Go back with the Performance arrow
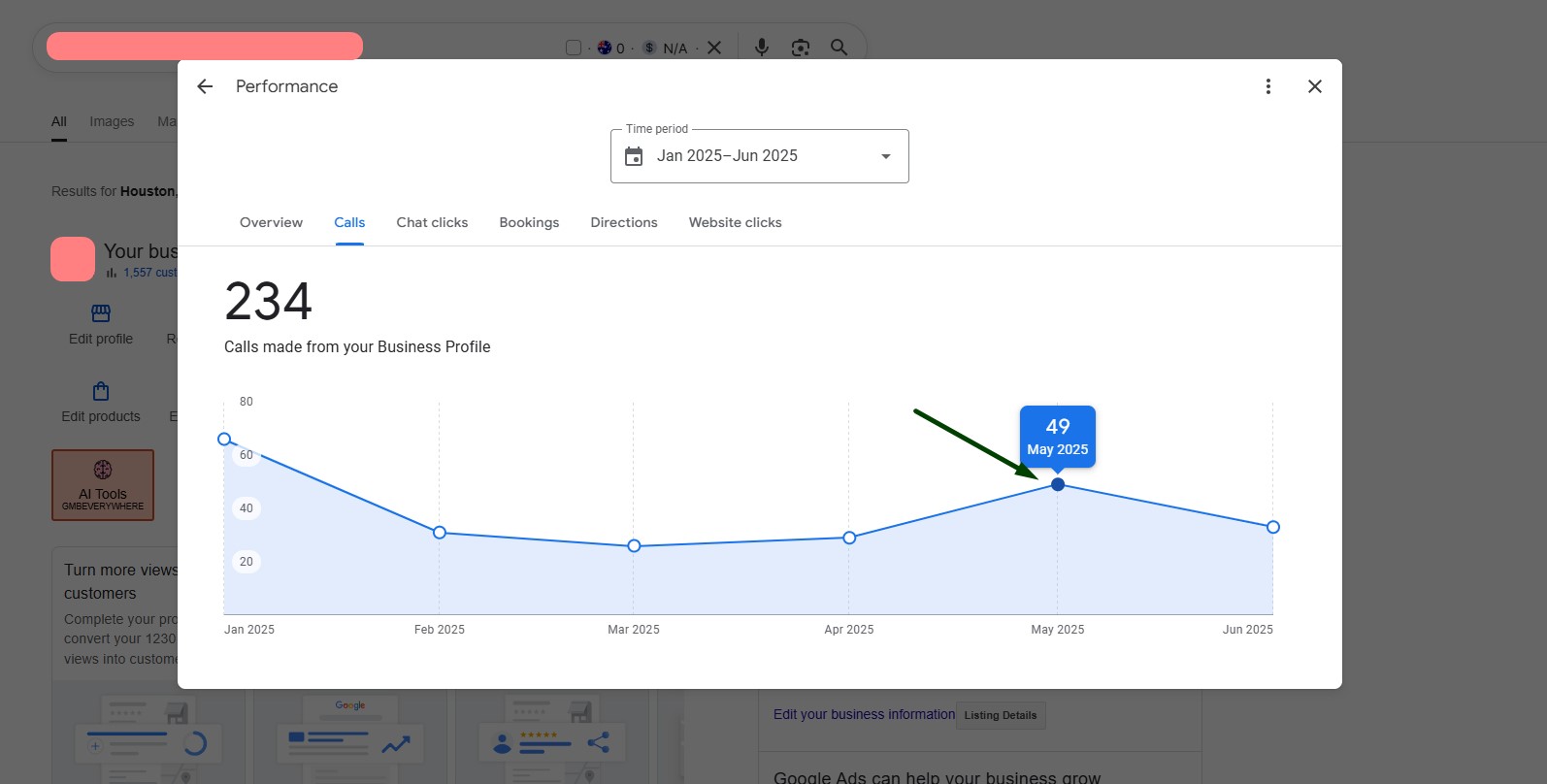 coord(205,86)
